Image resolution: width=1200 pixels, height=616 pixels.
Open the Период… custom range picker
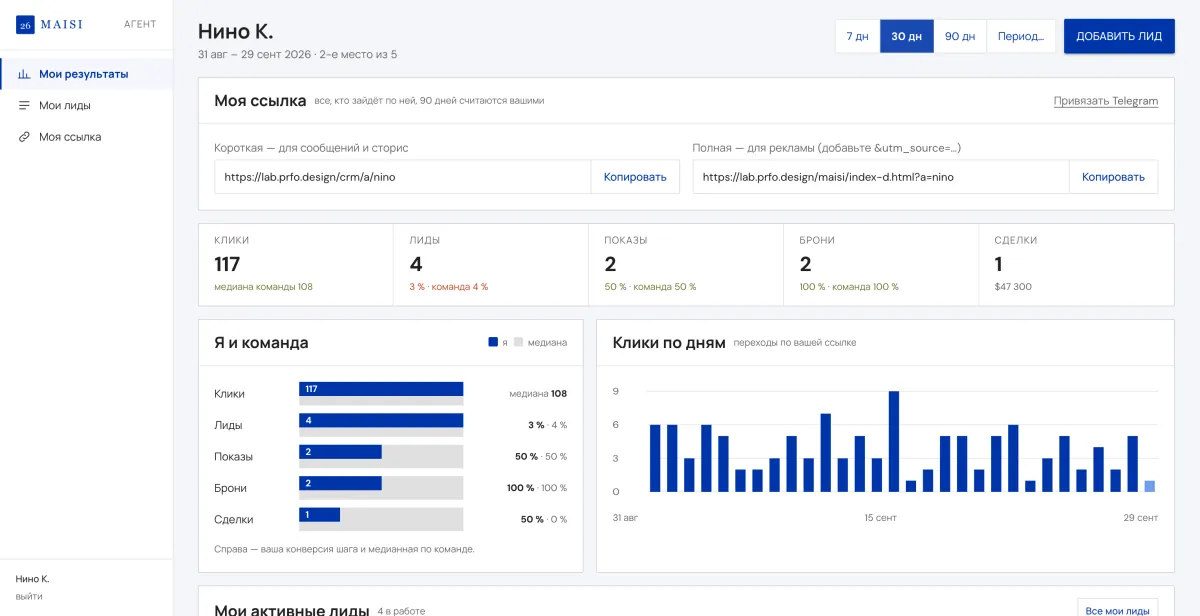(1021, 36)
